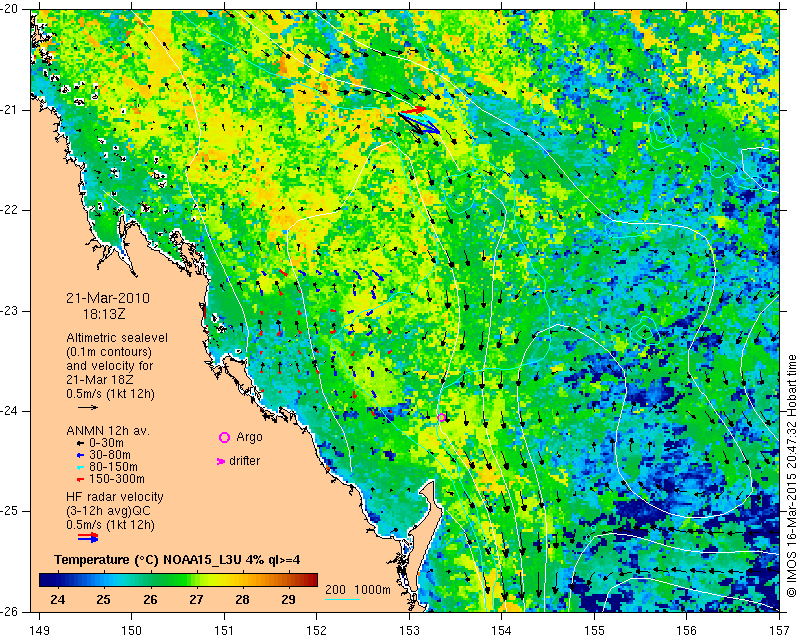Screen dimensions: 800x640
Task: Click the longitude axis label 153
Action: 409,631
